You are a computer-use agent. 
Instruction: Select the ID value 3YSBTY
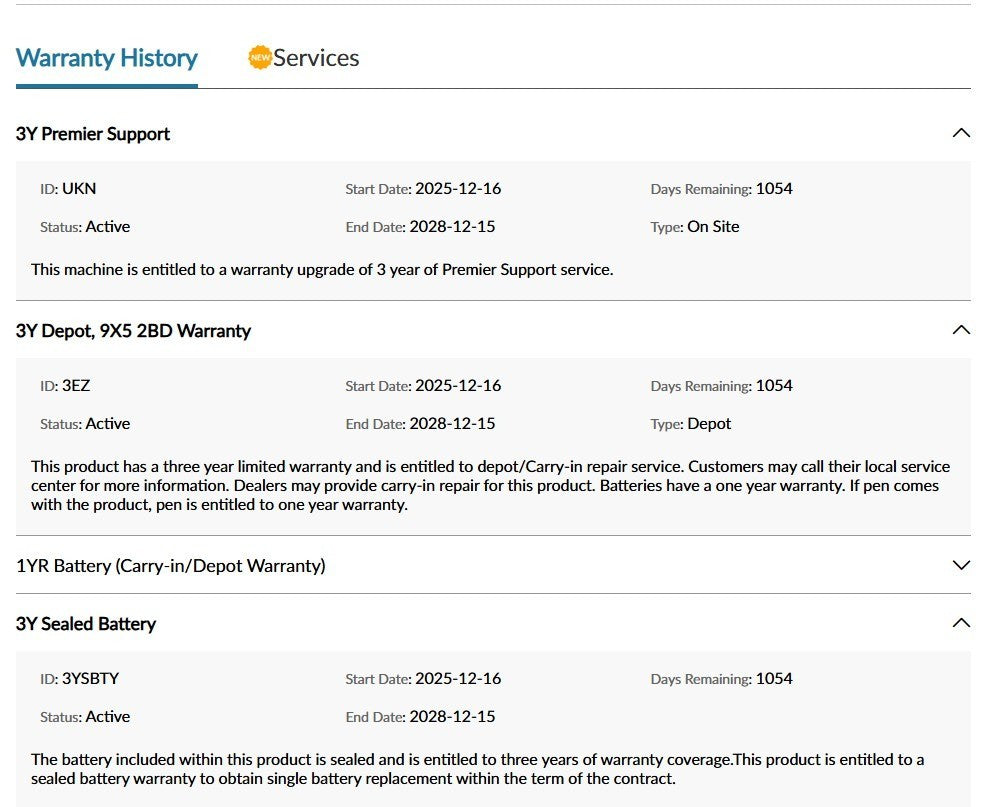point(90,679)
